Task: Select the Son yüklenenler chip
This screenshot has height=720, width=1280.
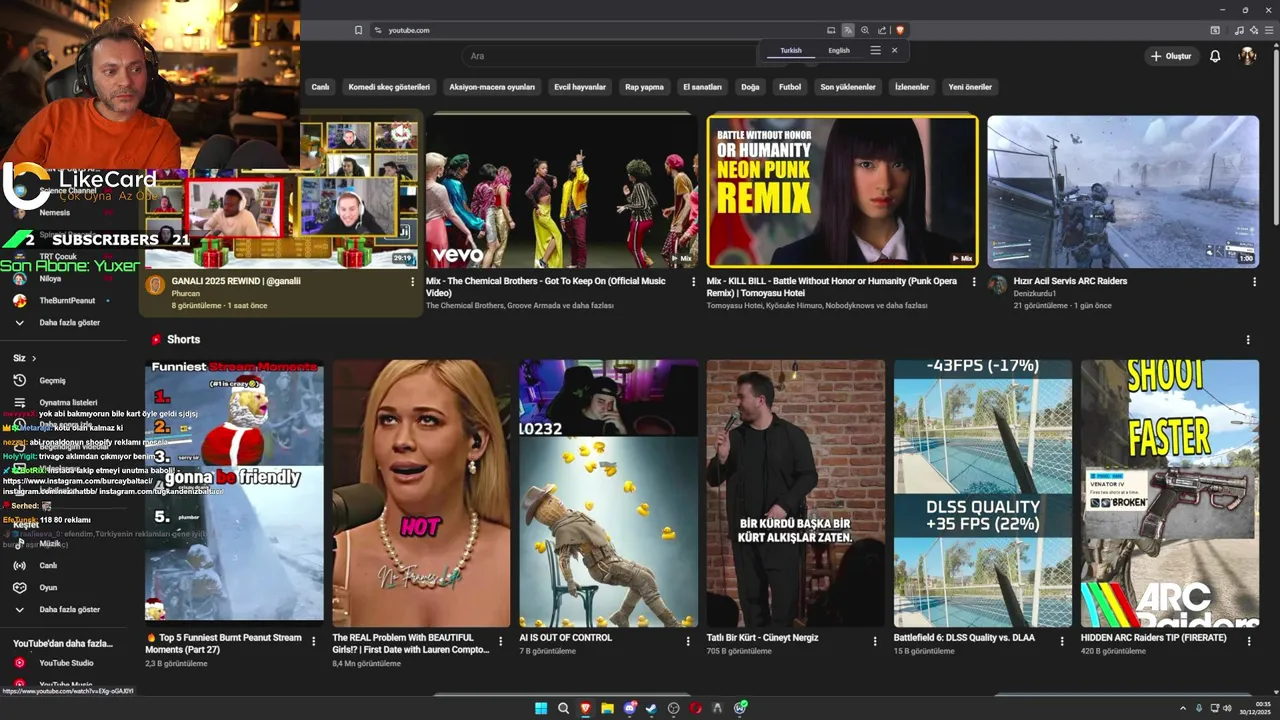Action: point(848,87)
